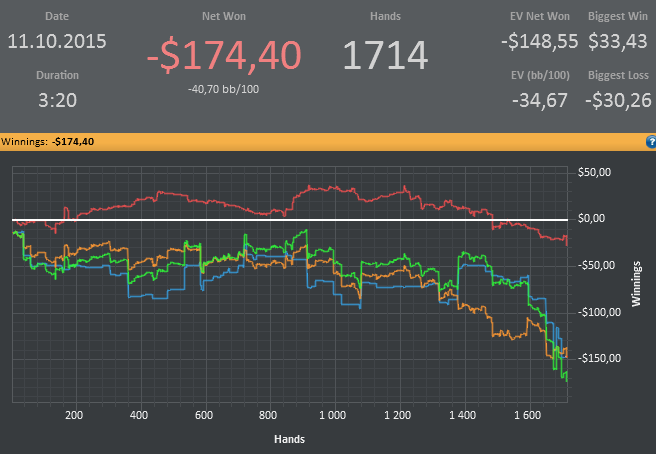656x454 pixels.
Task: Click the Biggest Loss header label
Action: [x=618, y=75]
